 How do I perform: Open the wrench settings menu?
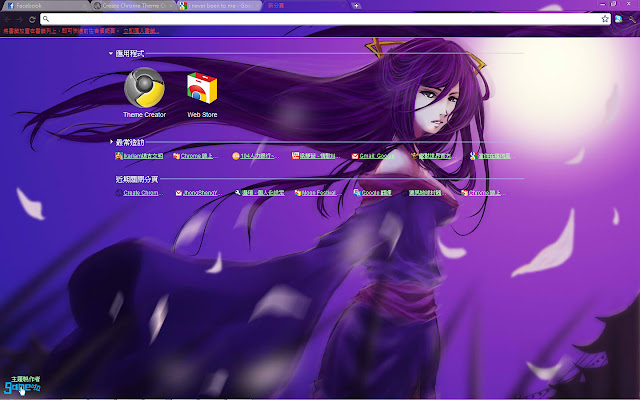click(x=630, y=19)
